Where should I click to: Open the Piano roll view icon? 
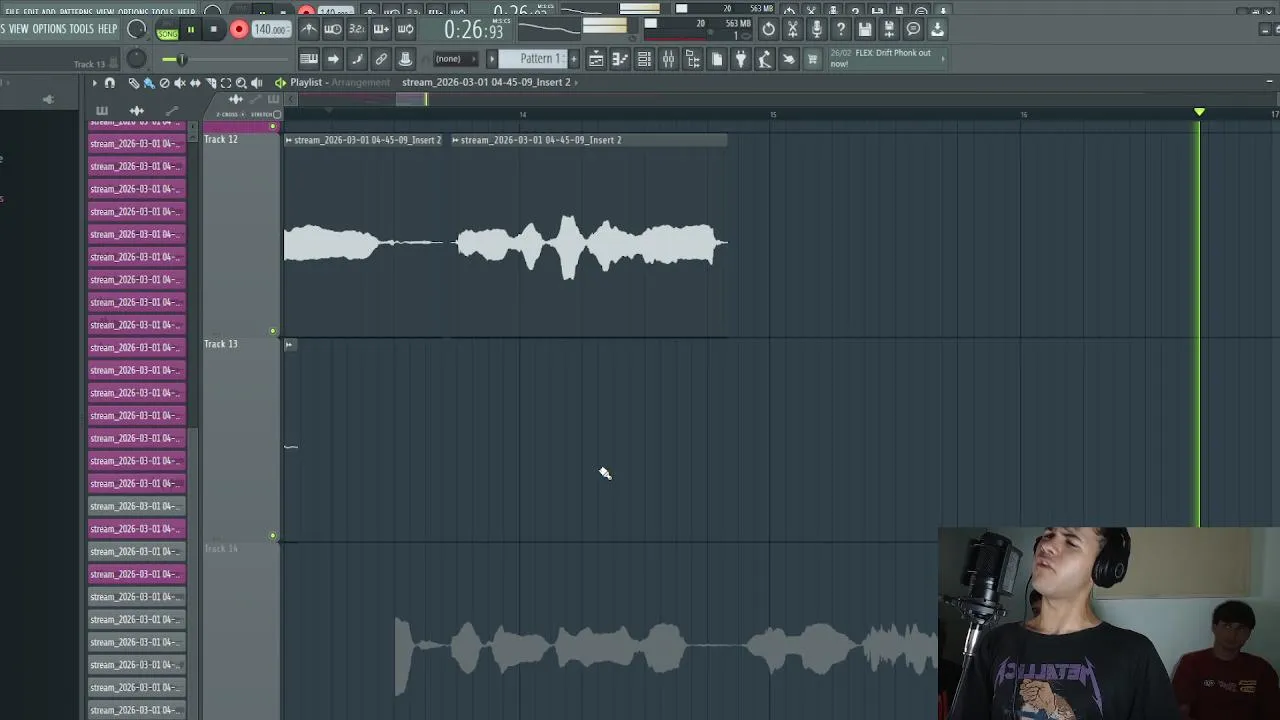[x=620, y=59]
